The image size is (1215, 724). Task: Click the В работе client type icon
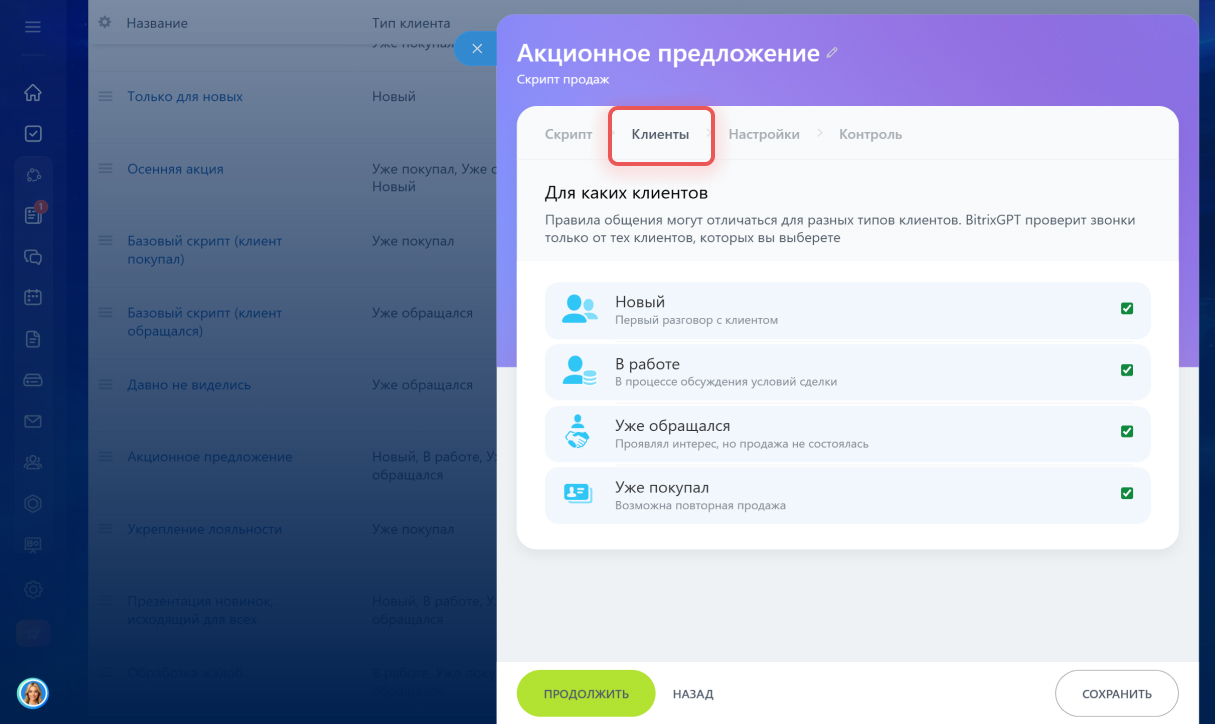point(579,371)
